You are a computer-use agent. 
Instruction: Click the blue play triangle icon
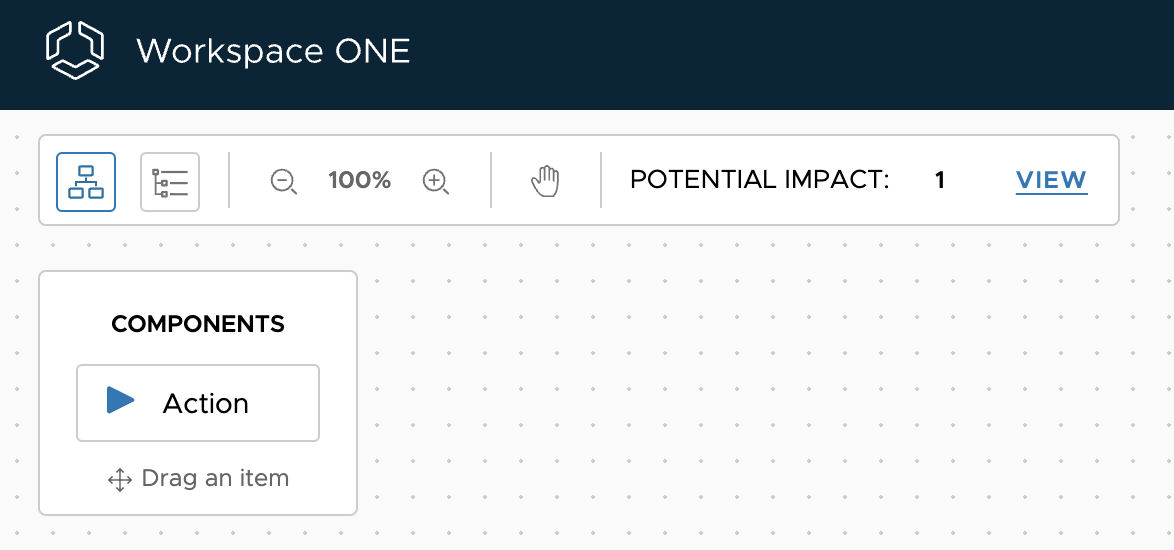pyautogui.click(x=120, y=401)
